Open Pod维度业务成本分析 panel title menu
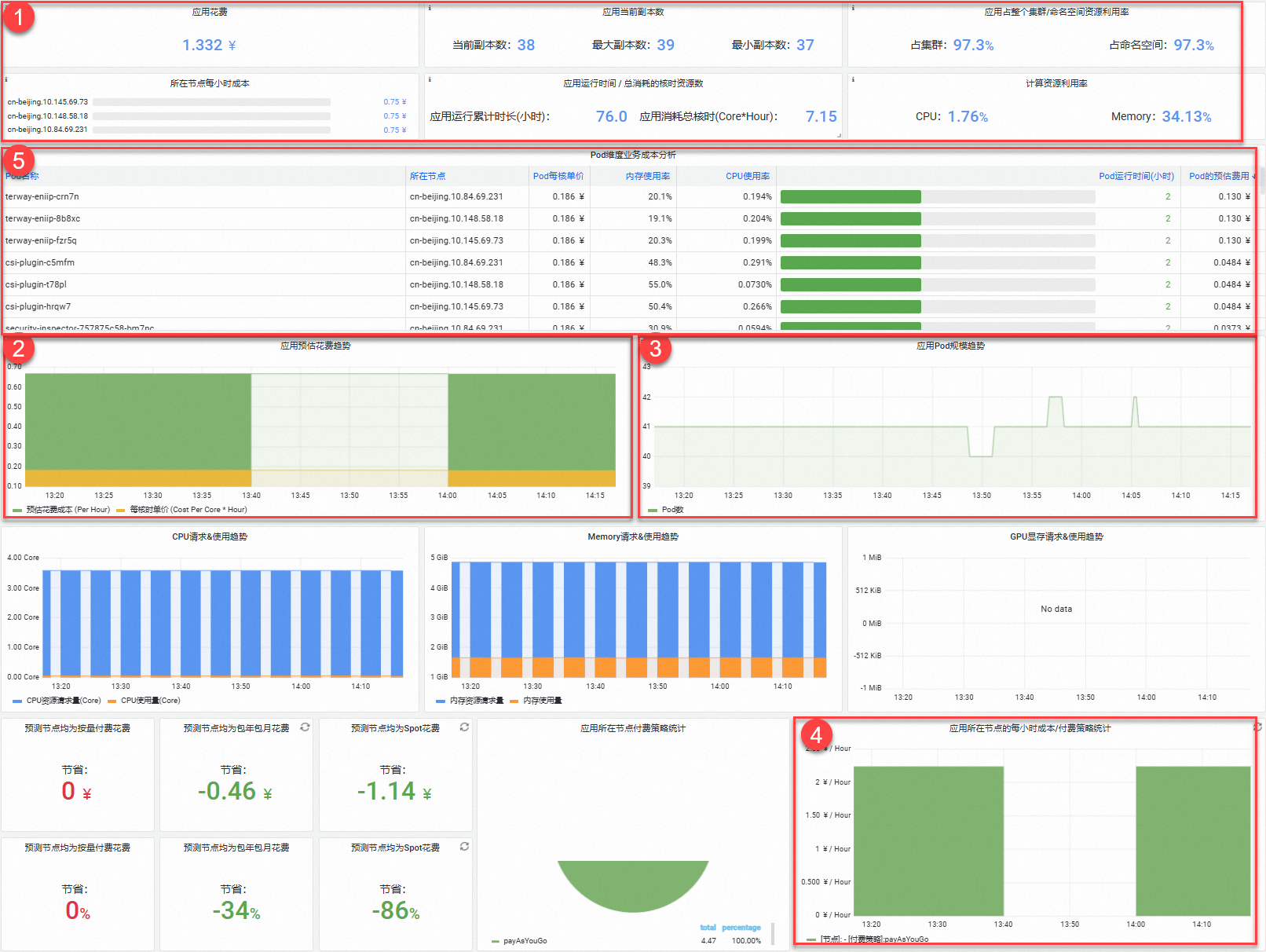This screenshot has width=1266, height=952. 633,155
